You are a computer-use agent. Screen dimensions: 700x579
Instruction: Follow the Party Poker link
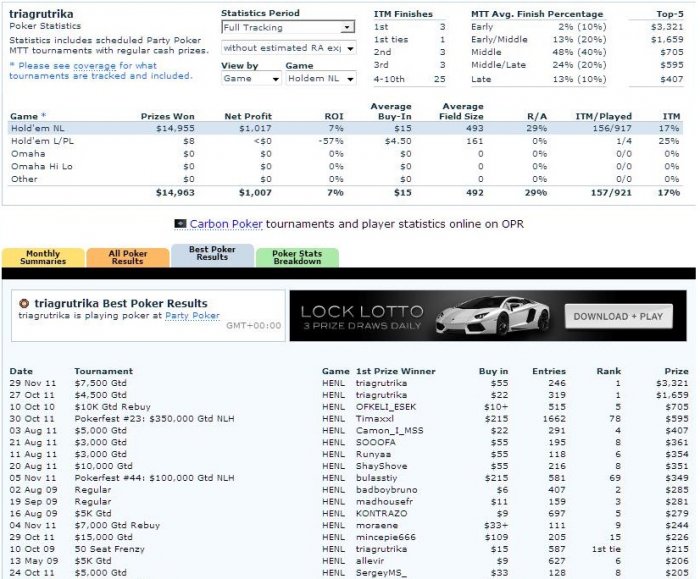[192, 316]
